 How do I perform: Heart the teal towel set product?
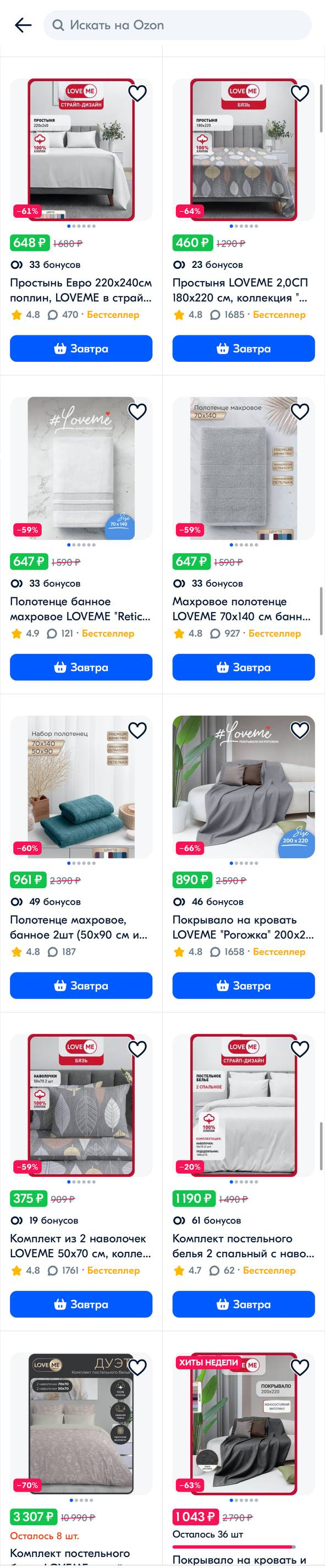[x=137, y=730]
